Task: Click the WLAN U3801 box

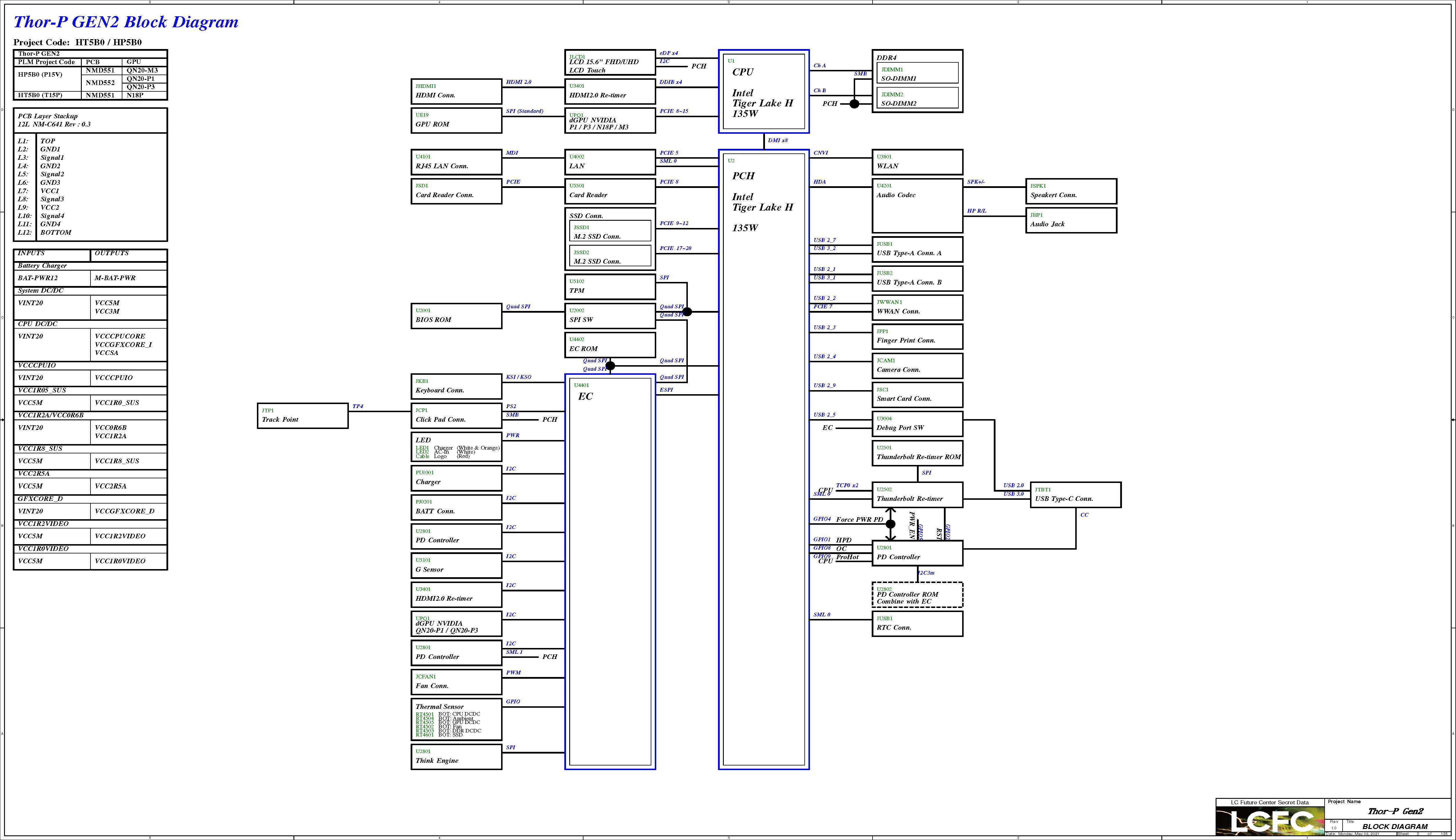Action: click(x=917, y=162)
